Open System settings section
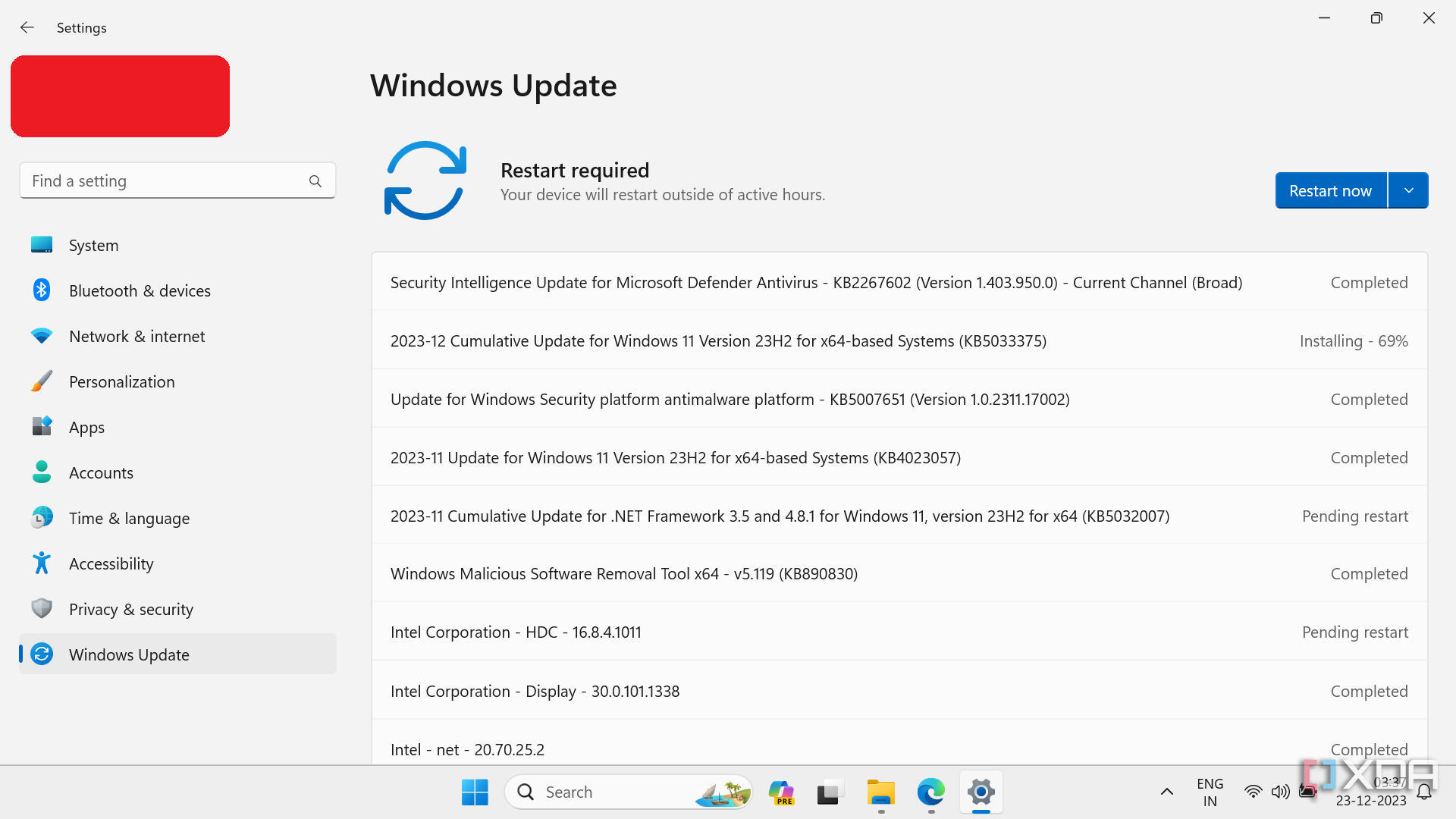 pyautogui.click(x=94, y=245)
